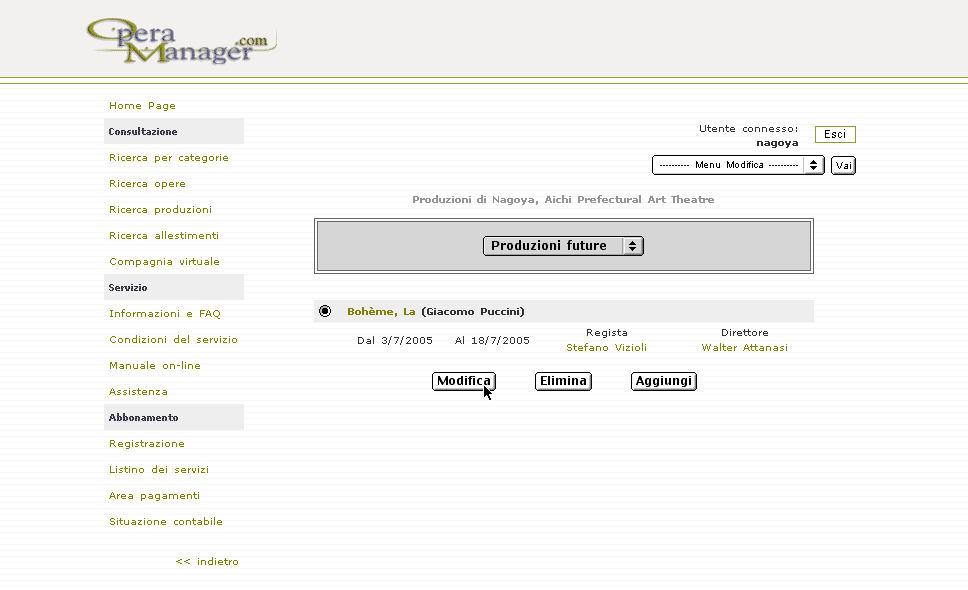Open Stefano Vizioli director link
The image size is (968, 590).
(x=606, y=348)
